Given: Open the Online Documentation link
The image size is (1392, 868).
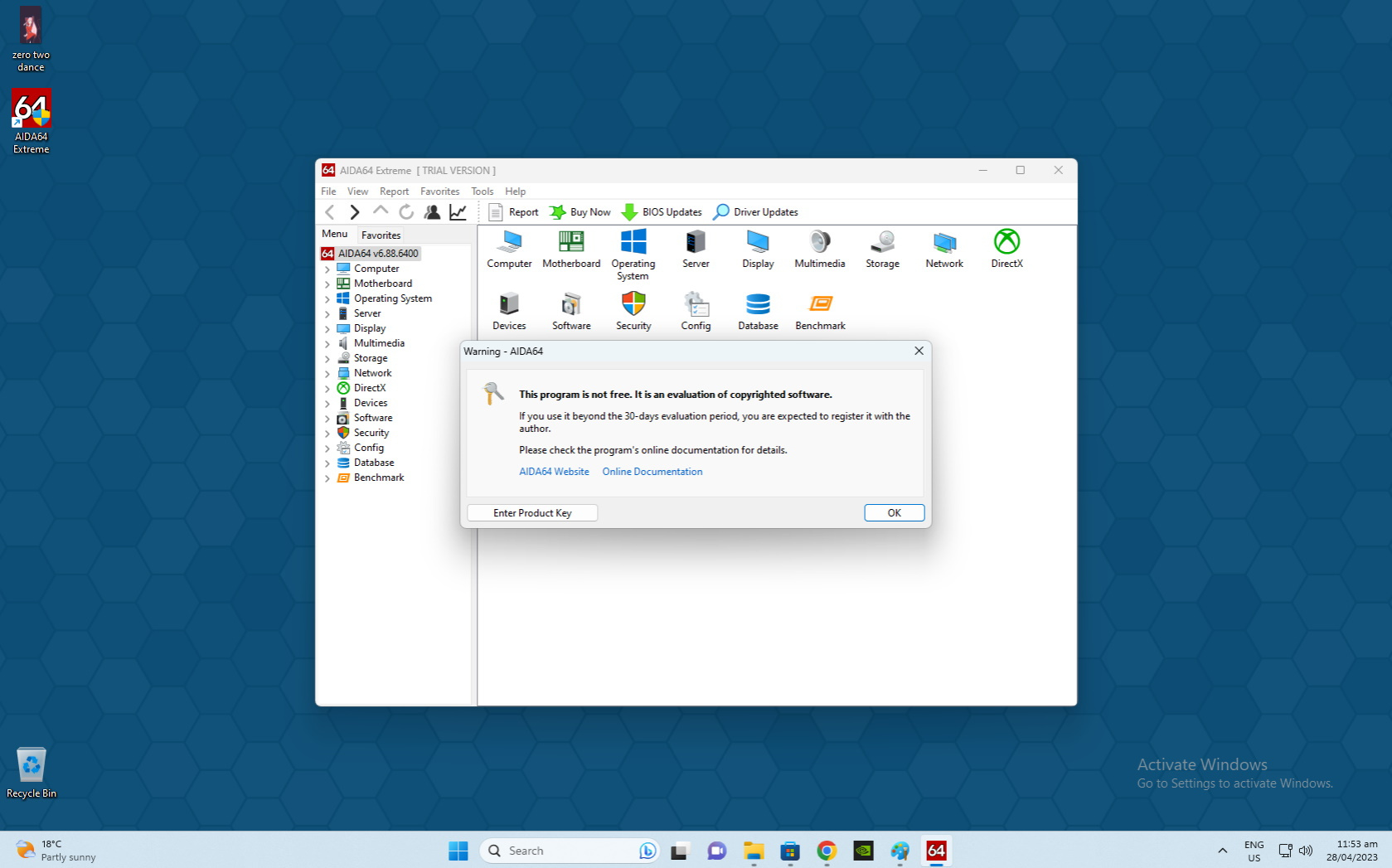Looking at the screenshot, I should pos(652,472).
